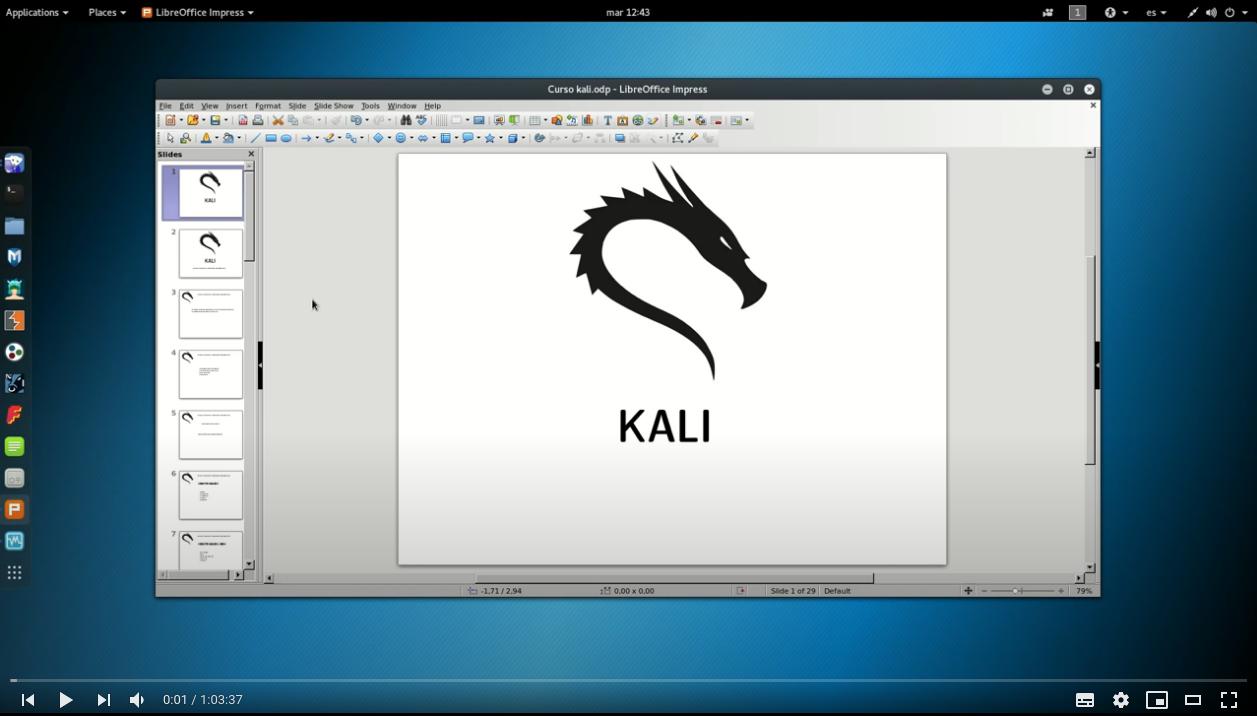1257x716 pixels.
Task: Open the Help menu
Action: pos(432,105)
